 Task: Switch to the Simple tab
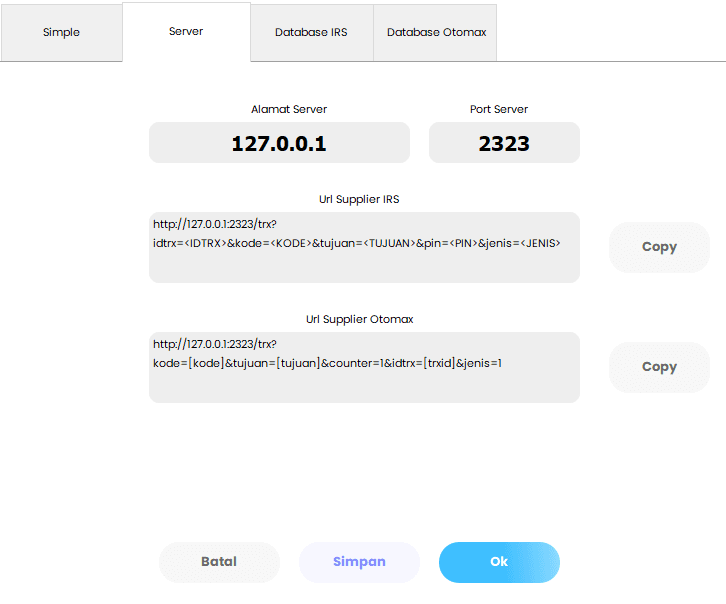click(x=61, y=32)
